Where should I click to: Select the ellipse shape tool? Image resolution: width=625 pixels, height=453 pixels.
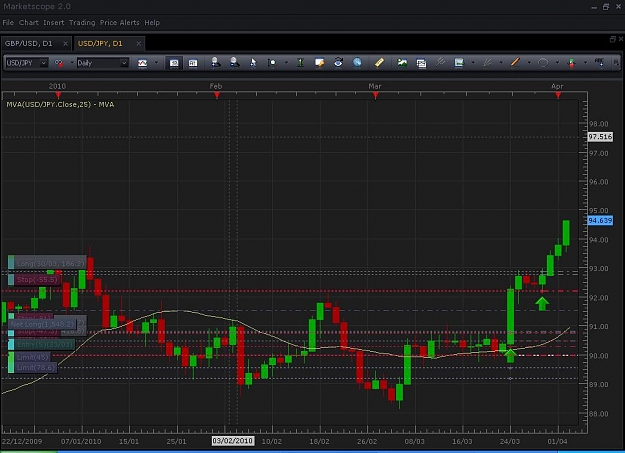(543, 63)
